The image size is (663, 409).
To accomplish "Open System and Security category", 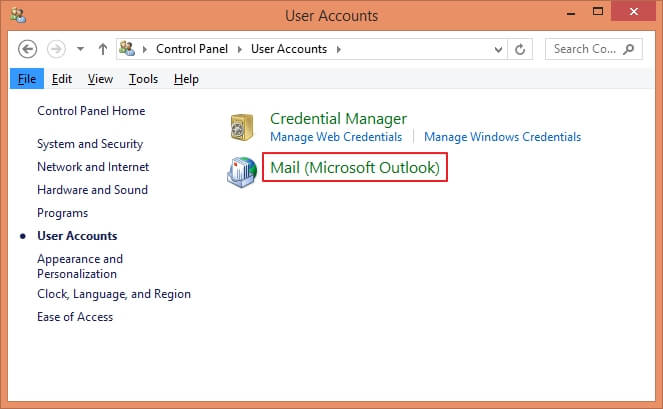I will (x=90, y=144).
